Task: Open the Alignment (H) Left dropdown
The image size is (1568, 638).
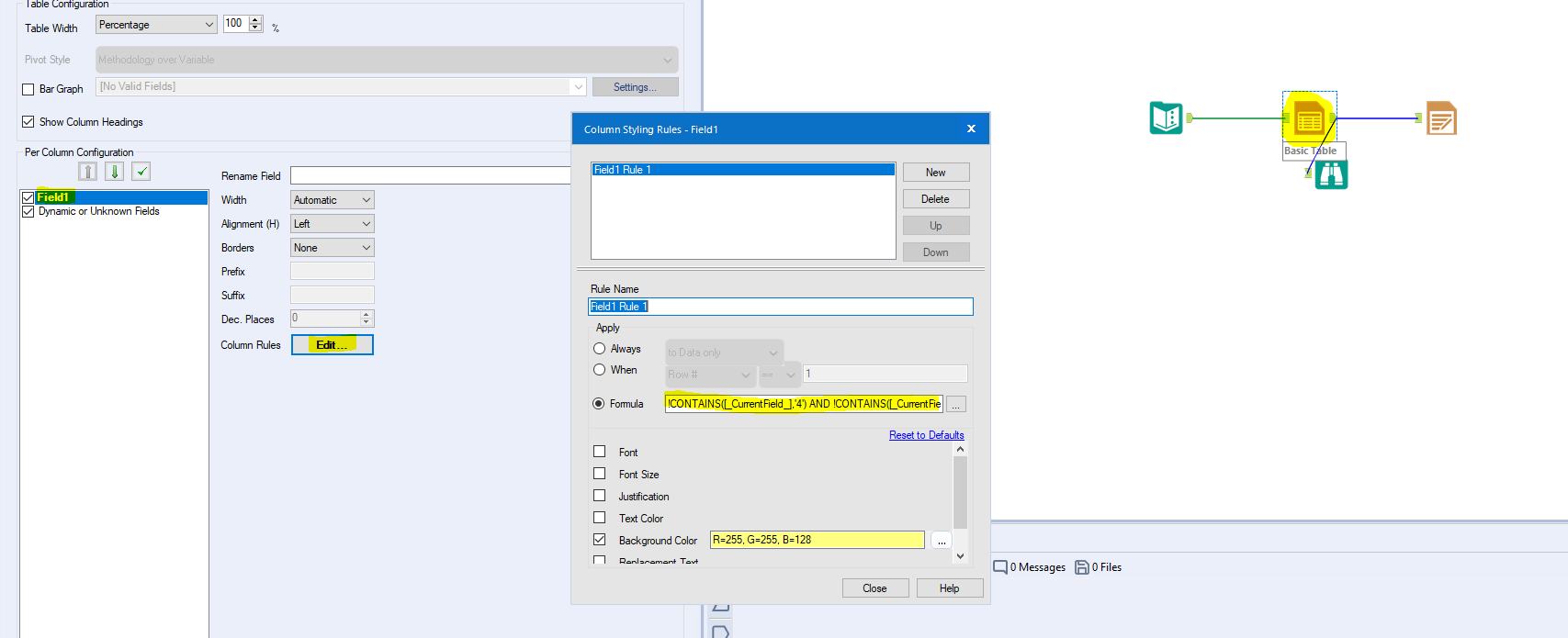Action: click(333, 224)
